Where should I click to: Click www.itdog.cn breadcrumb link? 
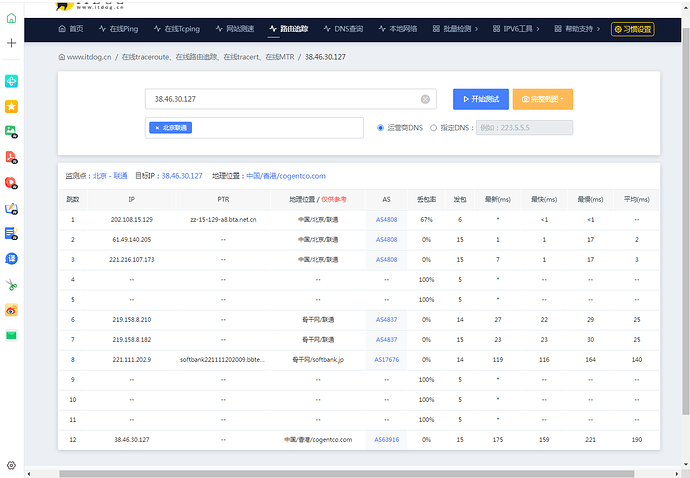(89, 57)
